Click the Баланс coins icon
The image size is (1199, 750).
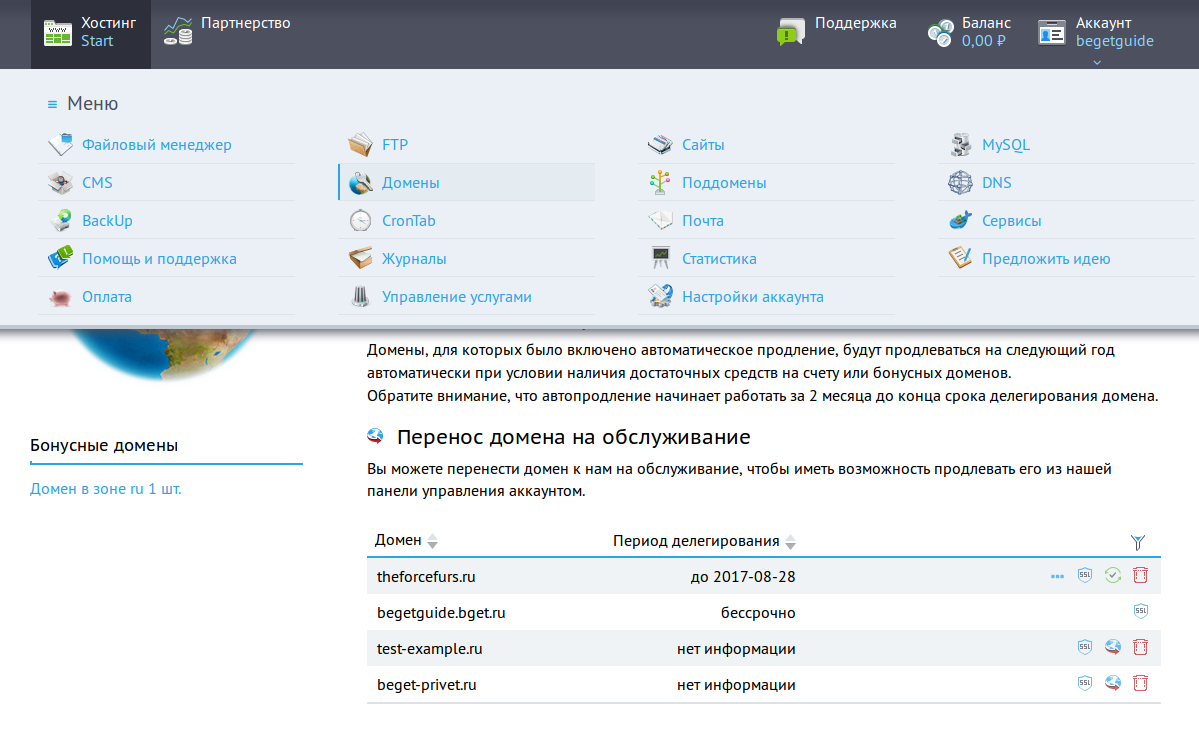[x=940, y=33]
